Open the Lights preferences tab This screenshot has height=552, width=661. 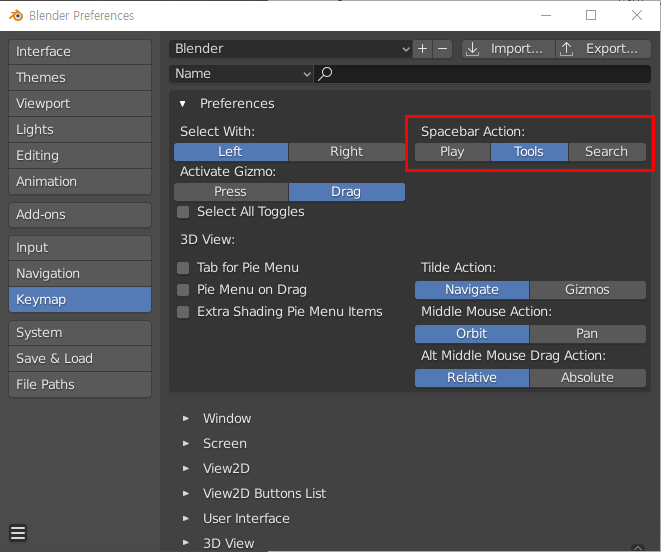tap(80, 130)
